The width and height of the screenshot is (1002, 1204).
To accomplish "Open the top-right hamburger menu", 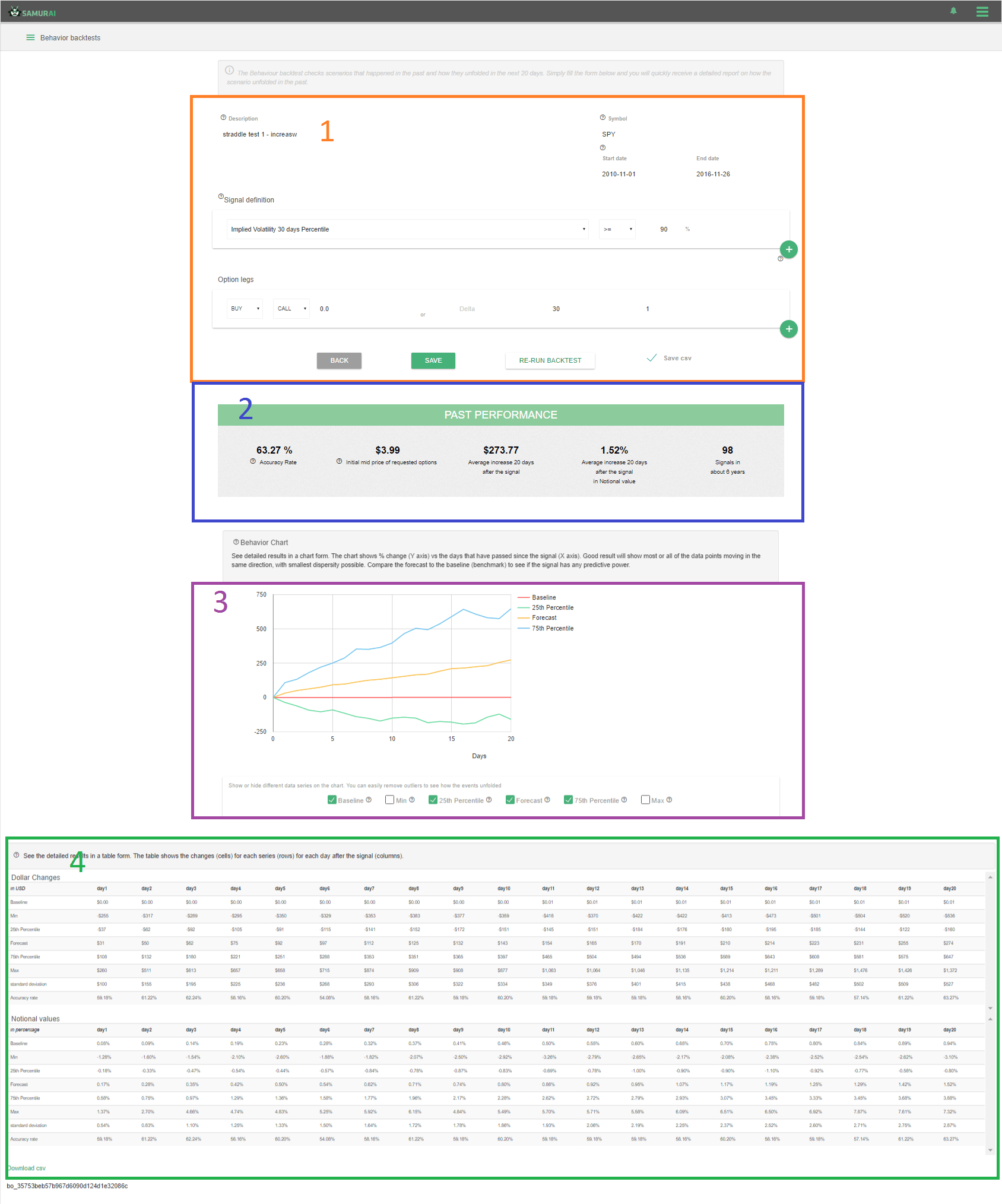I will click(x=982, y=11).
